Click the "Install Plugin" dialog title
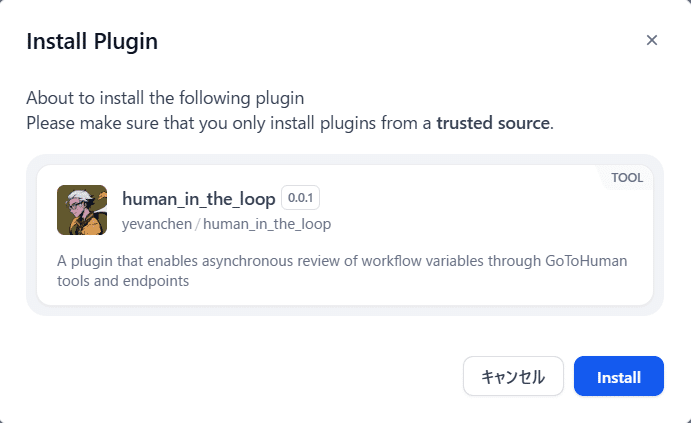 coord(92,41)
